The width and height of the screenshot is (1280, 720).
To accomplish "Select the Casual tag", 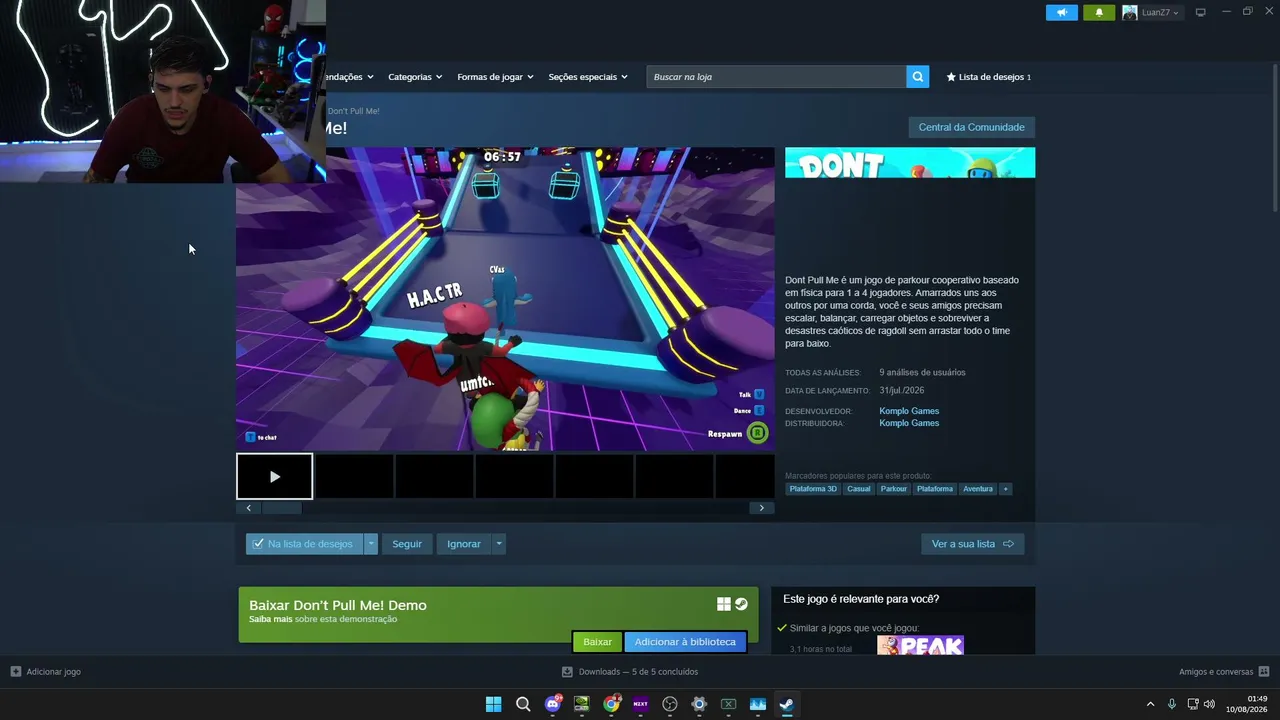I will coord(859,489).
